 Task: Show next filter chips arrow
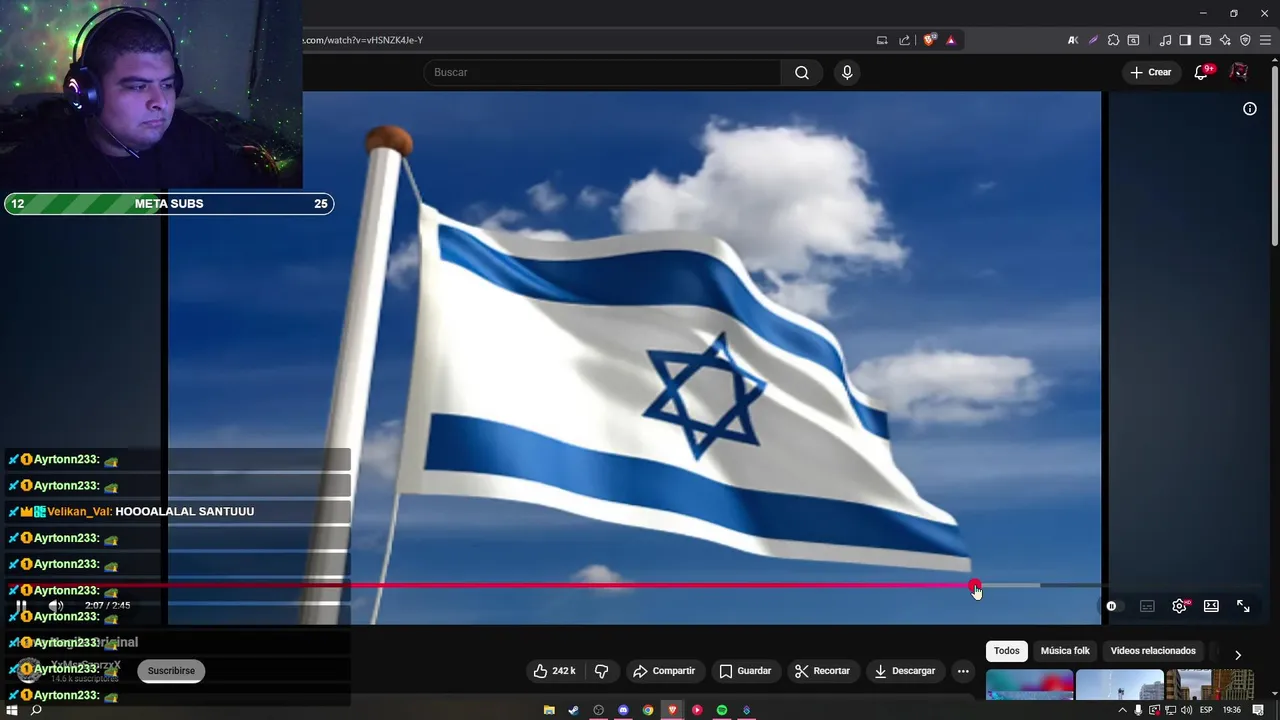[1237, 655]
